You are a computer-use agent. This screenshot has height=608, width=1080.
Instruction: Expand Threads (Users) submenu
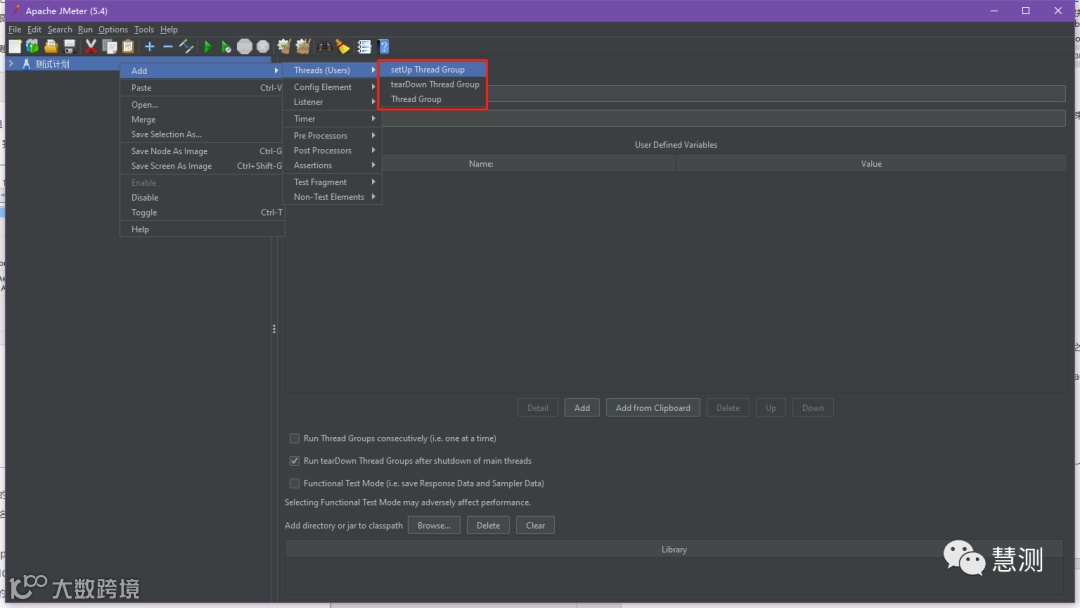332,70
